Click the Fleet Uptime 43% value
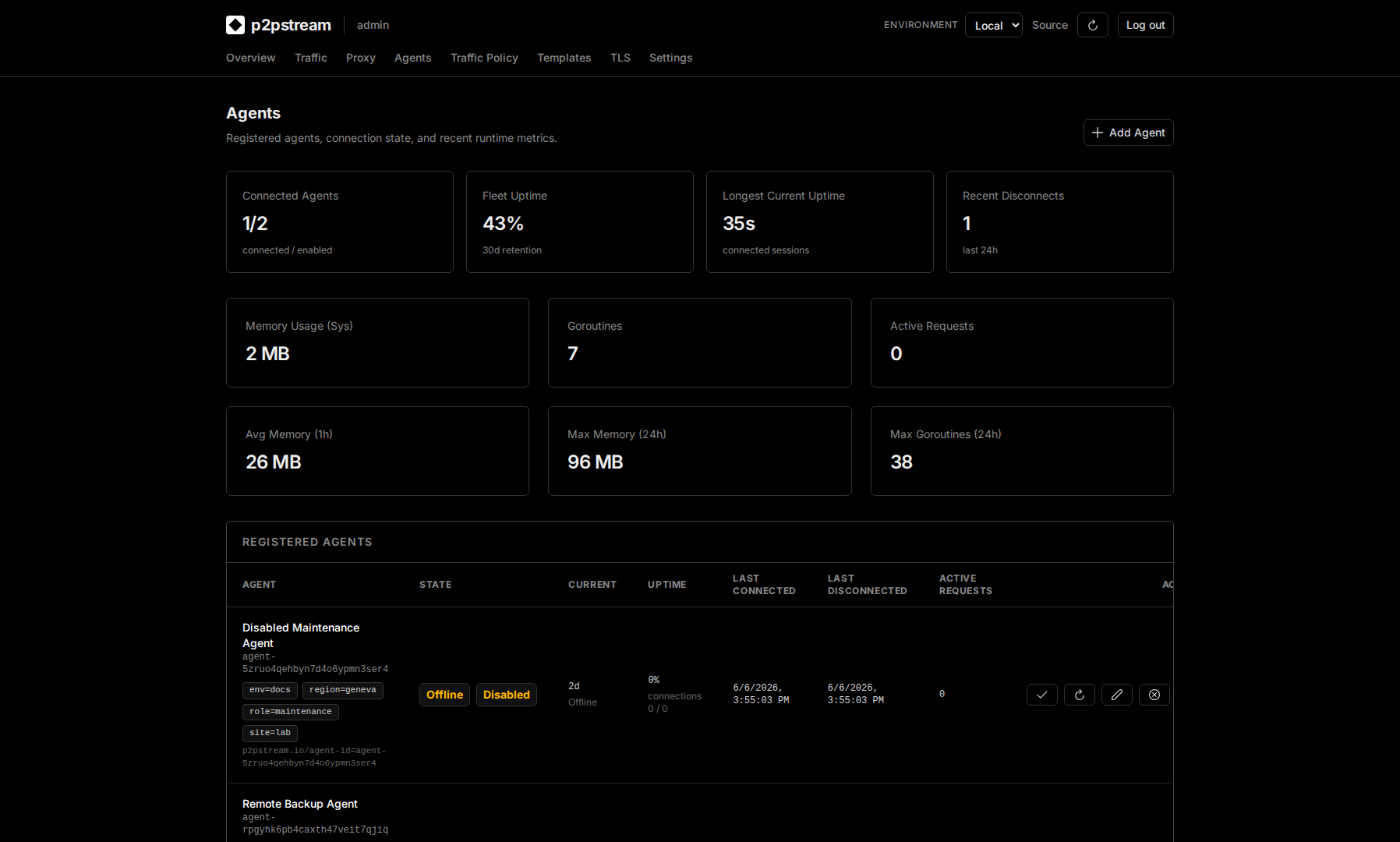 (503, 224)
